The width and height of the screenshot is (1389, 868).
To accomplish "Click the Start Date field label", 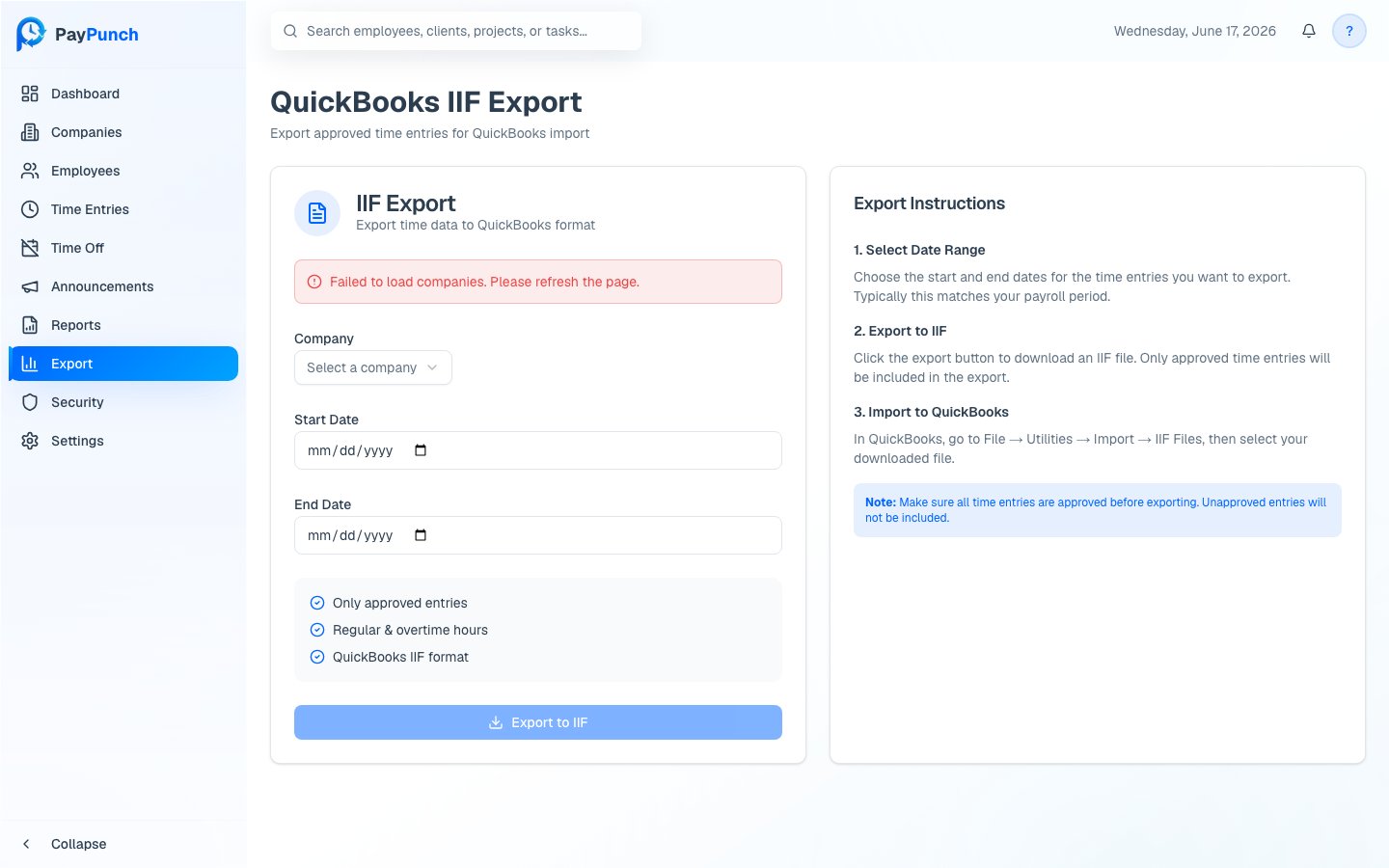I will pyautogui.click(x=326, y=420).
